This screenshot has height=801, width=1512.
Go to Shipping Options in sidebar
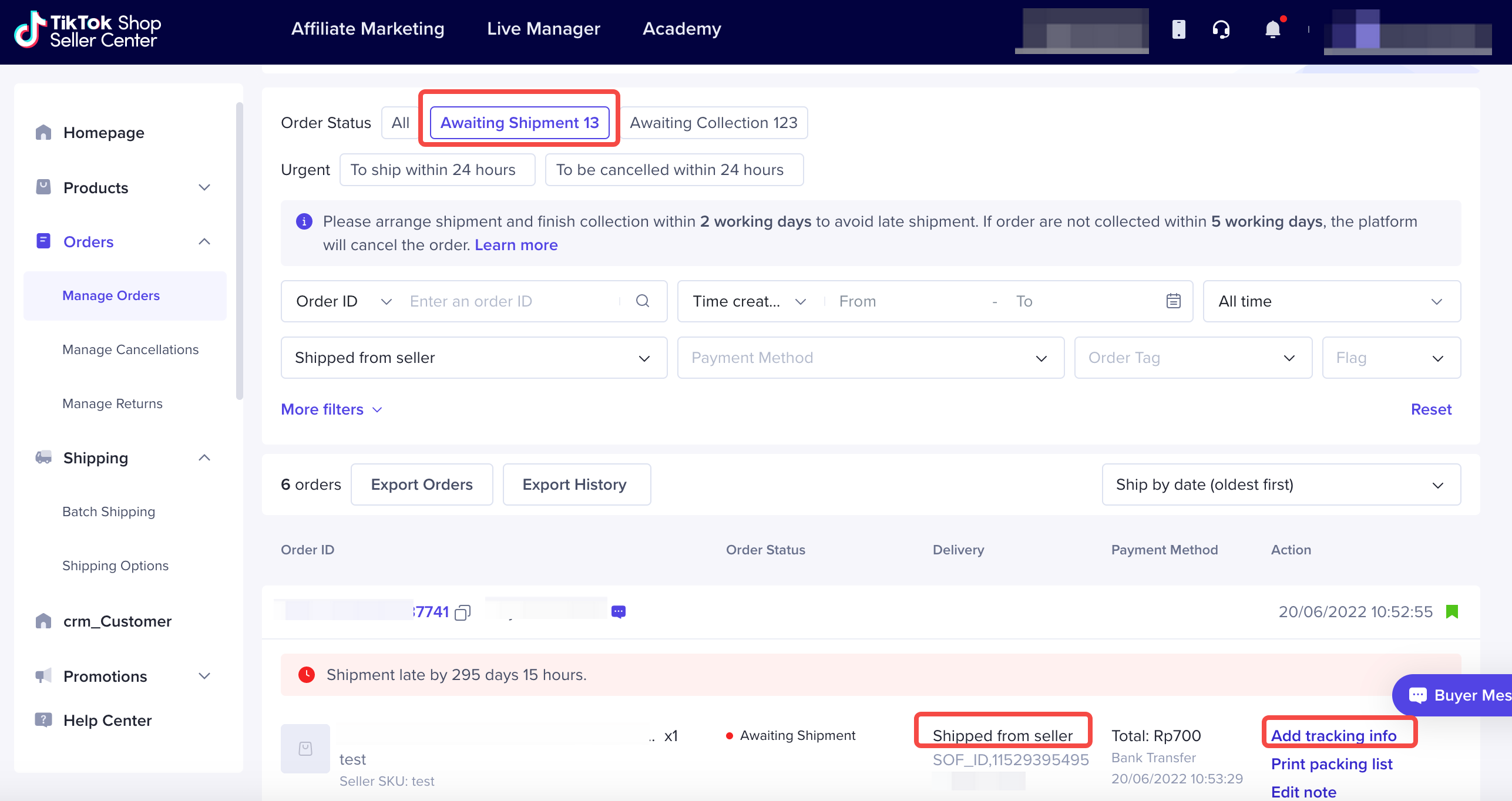[x=115, y=566]
